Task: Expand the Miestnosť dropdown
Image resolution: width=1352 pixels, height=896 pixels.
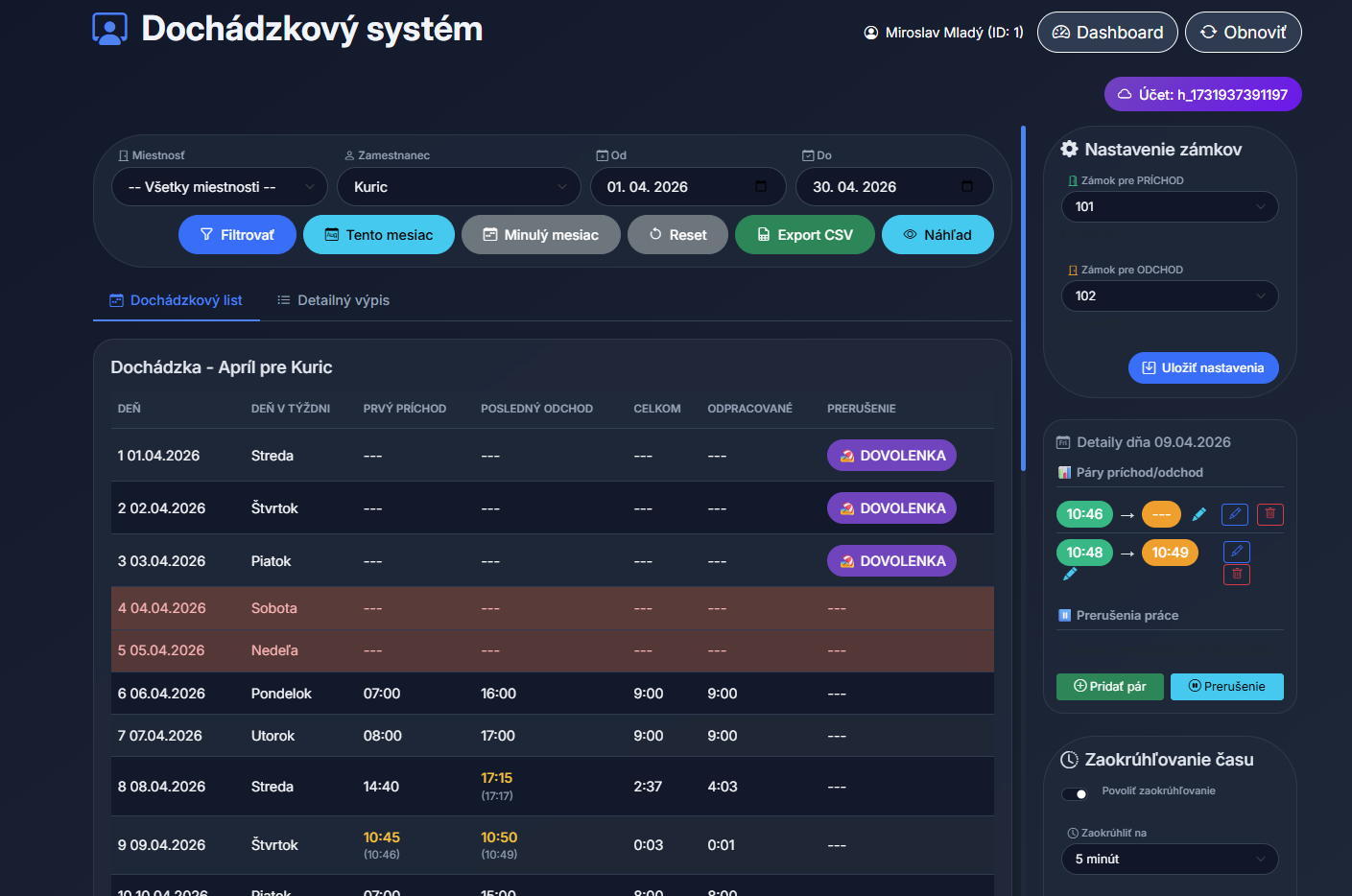Action: point(220,187)
